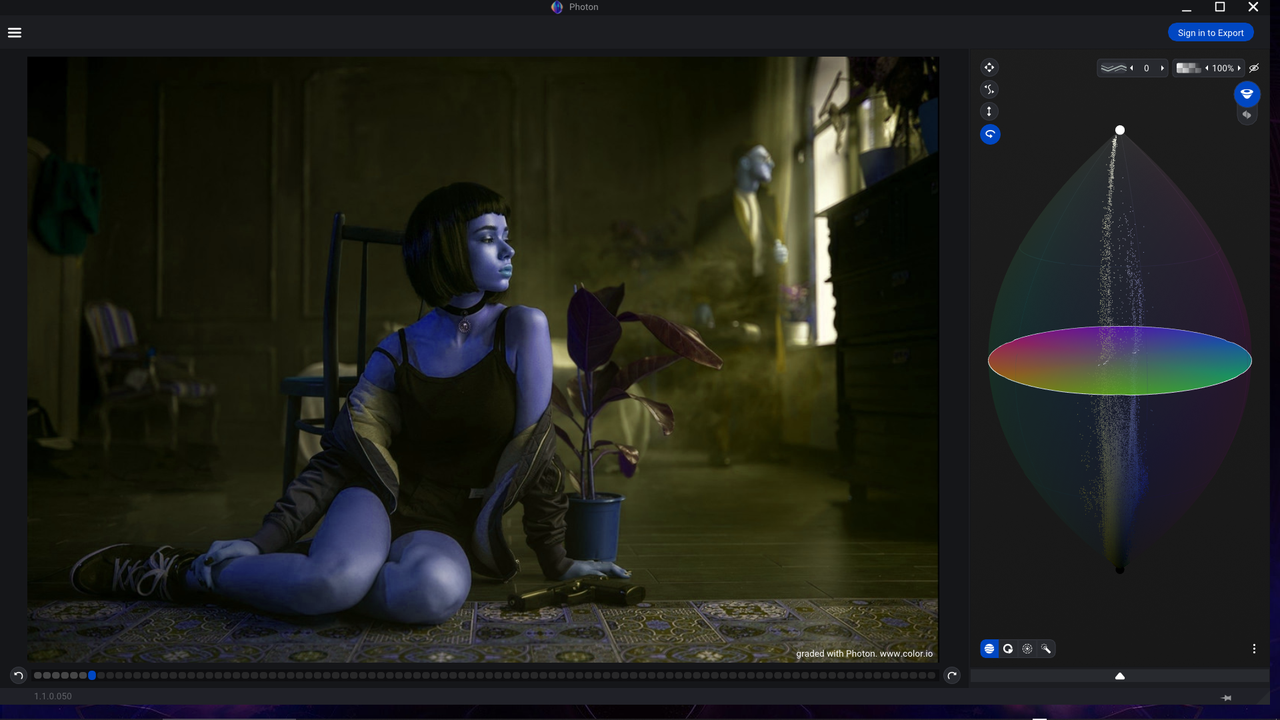This screenshot has height=720, width=1280.
Task: Increase smoothing value with right arrow
Action: (1162, 68)
